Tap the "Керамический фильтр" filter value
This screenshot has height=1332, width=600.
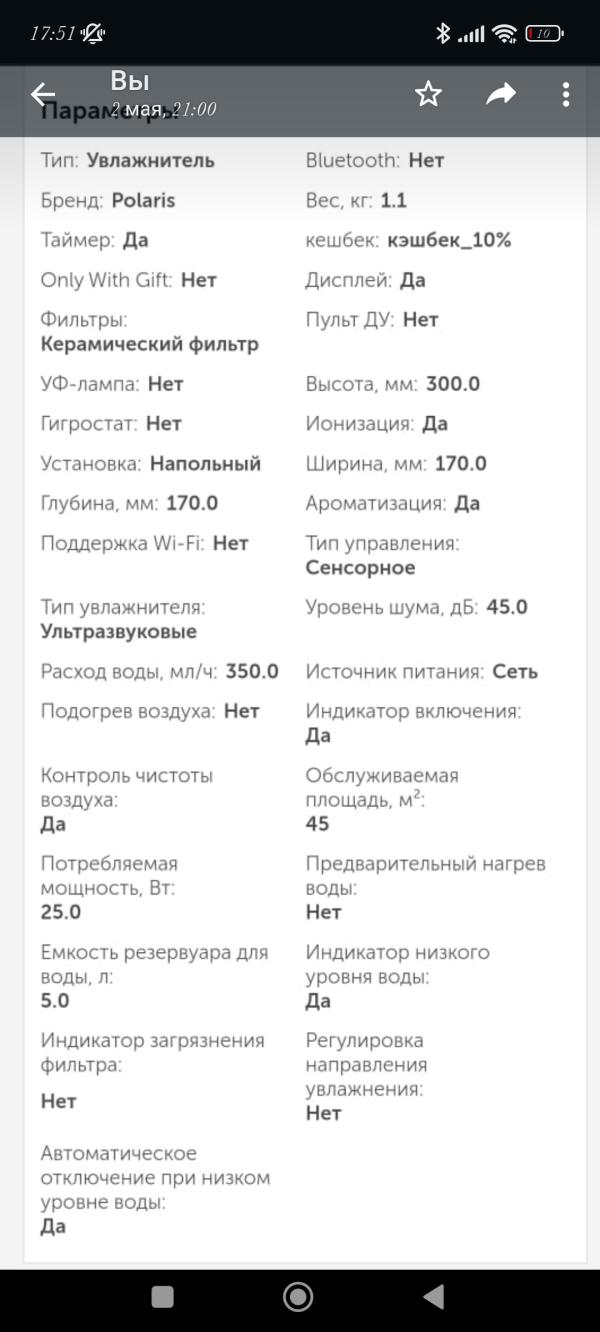click(x=150, y=344)
